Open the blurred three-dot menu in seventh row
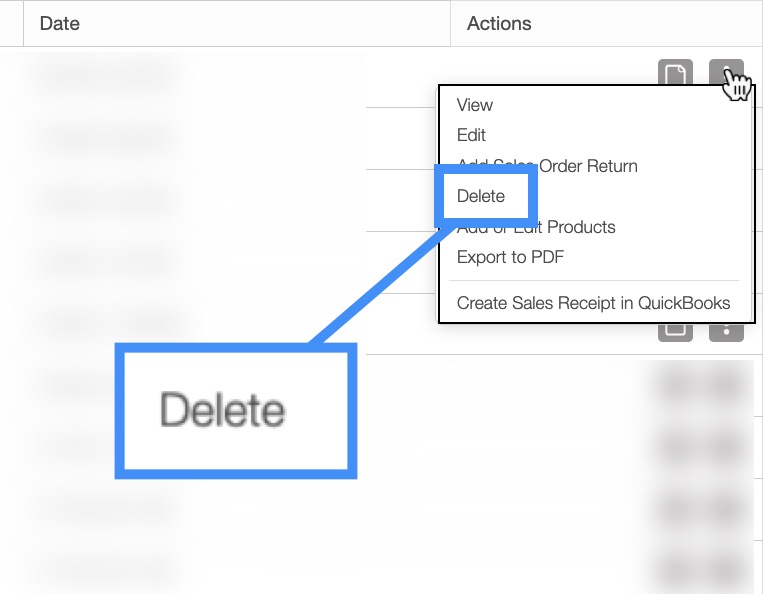 [728, 447]
